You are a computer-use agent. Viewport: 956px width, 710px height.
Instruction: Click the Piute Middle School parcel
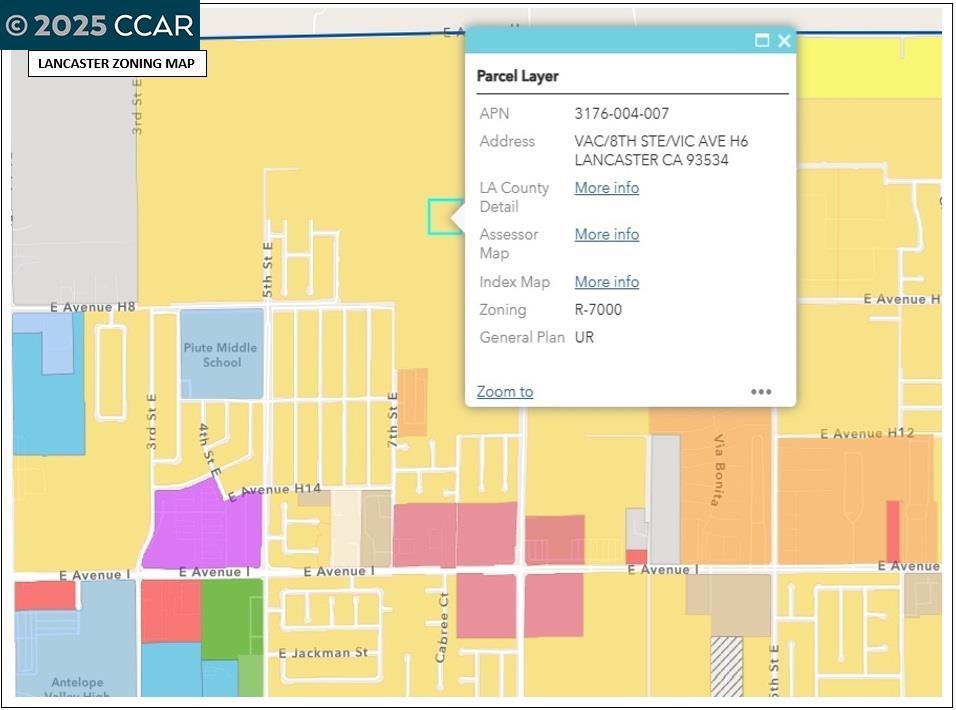[x=221, y=355]
